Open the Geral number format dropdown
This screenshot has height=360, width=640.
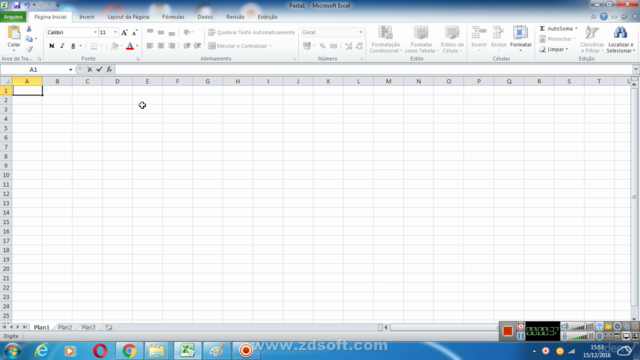coord(360,32)
